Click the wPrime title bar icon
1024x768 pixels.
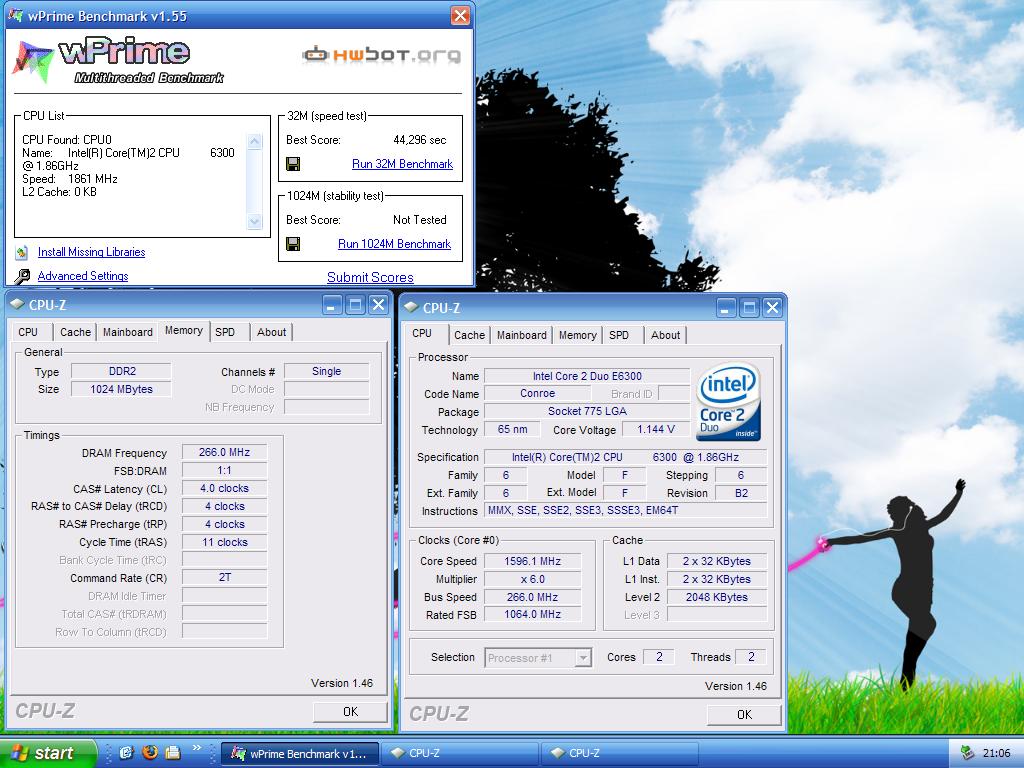point(16,16)
